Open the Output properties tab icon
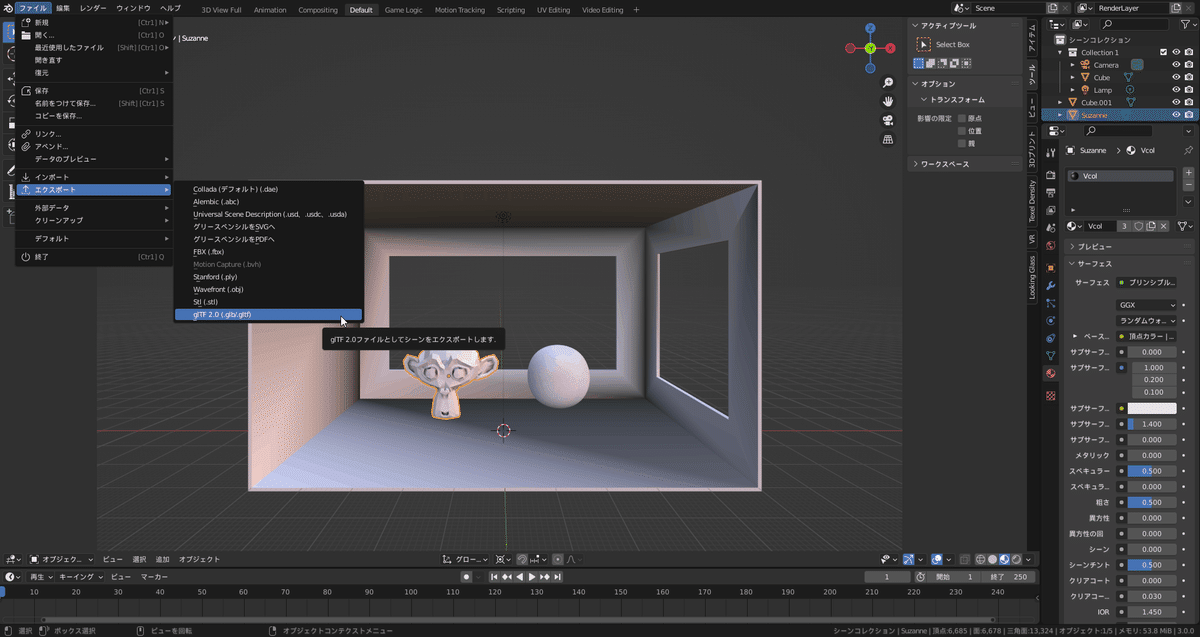 [1050, 191]
